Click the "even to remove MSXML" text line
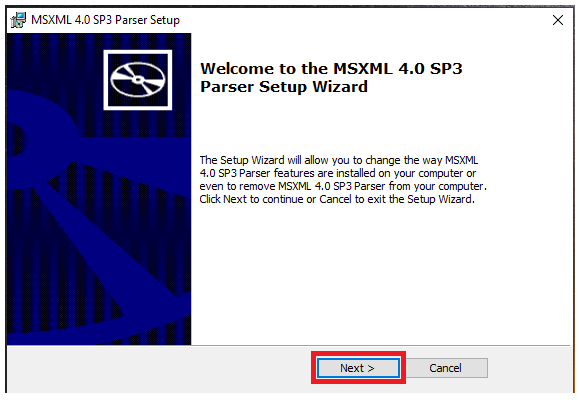Viewport: 579px width, 400px height. (343, 186)
